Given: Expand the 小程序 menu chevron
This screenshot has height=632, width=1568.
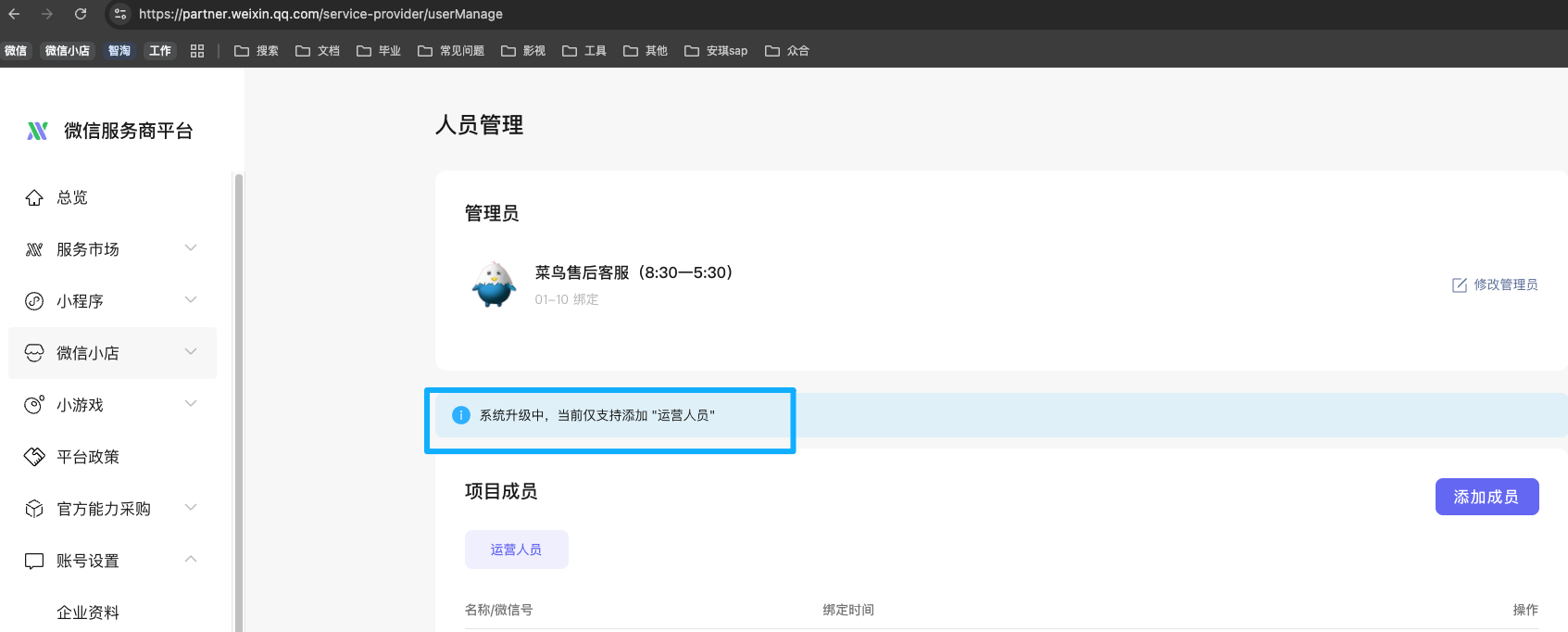Looking at the screenshot, I should (191, 299).
